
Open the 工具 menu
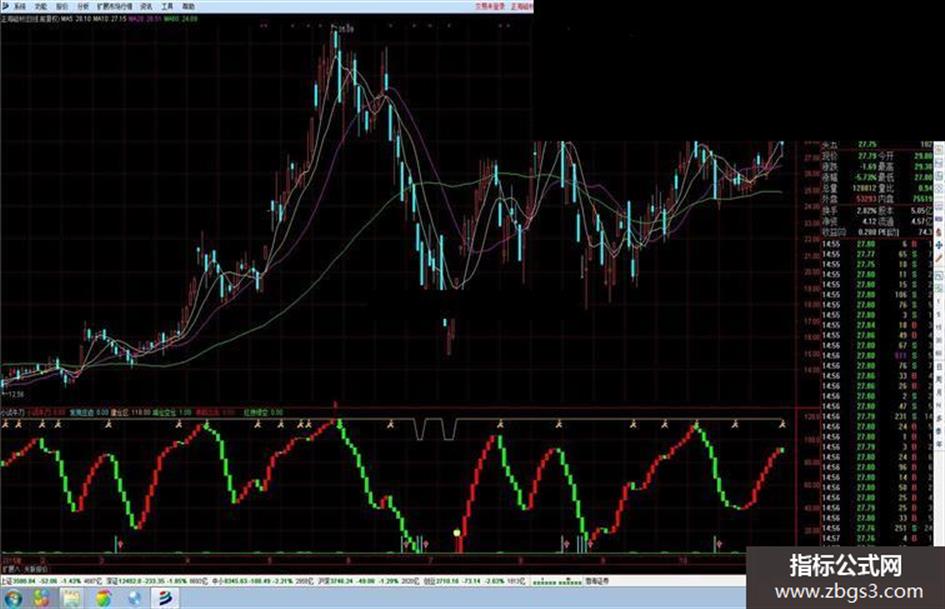167,7
